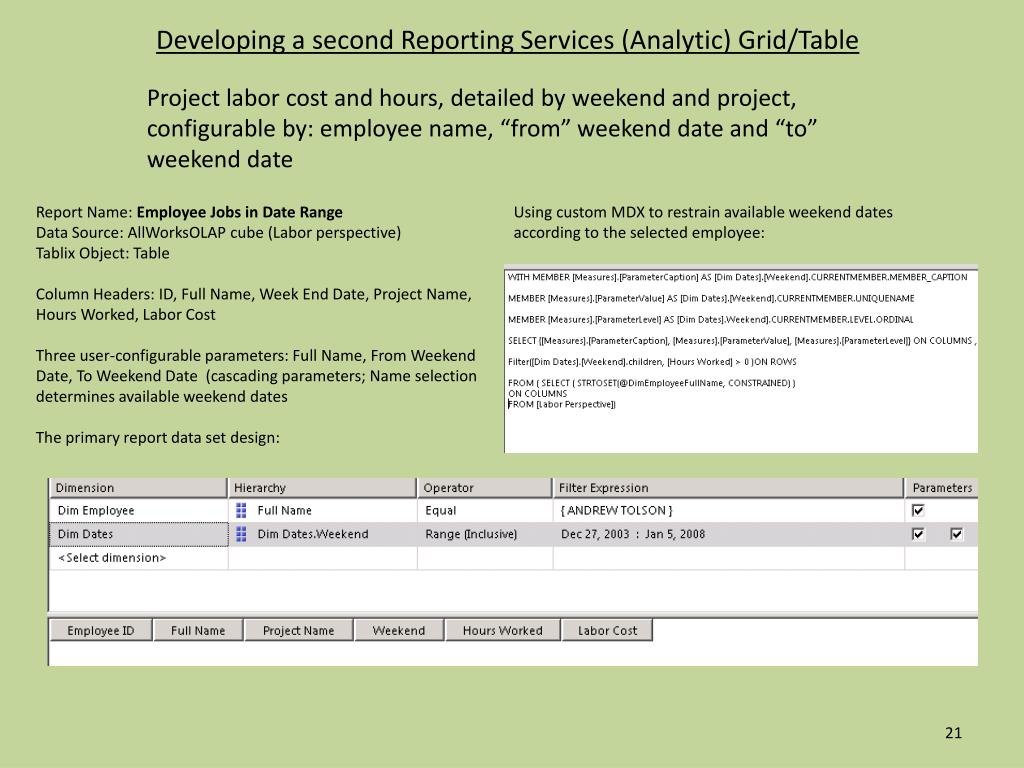The height and width of the screenshot is (768, 1024).
Task: Click the Filter ... ON ROWS MDX line
Action: pos(652,361)
